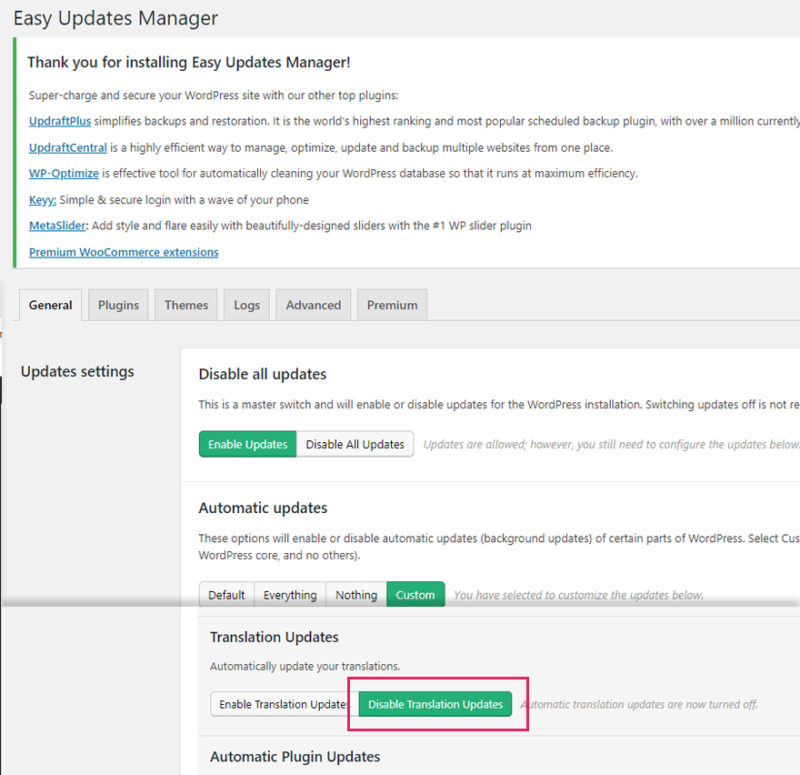Open Premium WooCommerce extensions link

coord(124,252)
